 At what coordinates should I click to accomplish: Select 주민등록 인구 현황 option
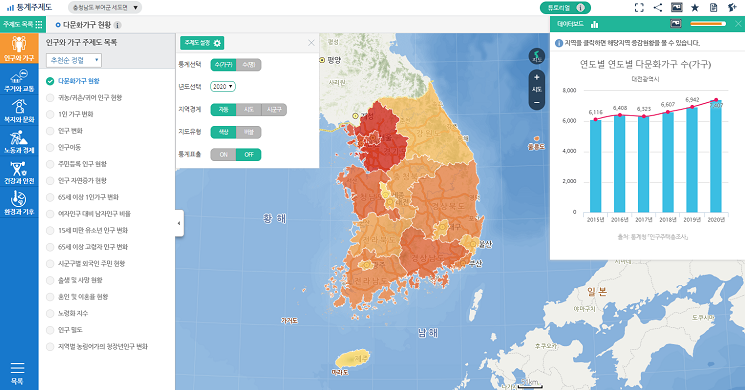(x=50, y=164)
